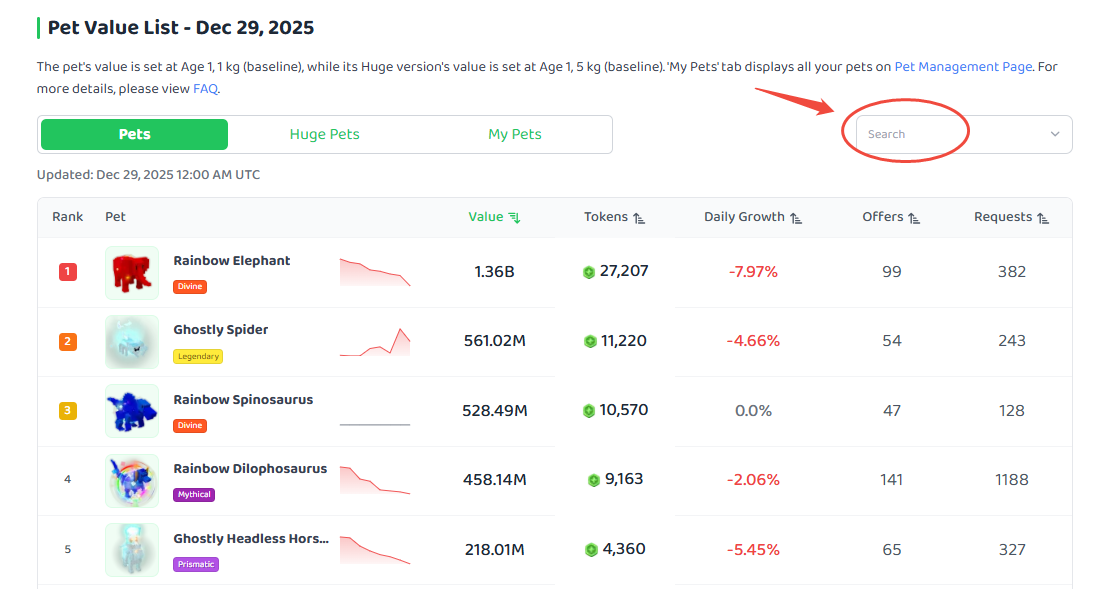The image size is (1102, 589).
Task: Switch to the My Pets tab
Action: (515, 134)
